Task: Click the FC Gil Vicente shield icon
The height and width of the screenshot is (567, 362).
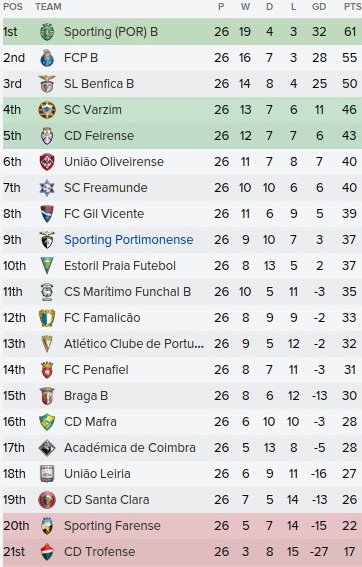Action: [47, 214]
